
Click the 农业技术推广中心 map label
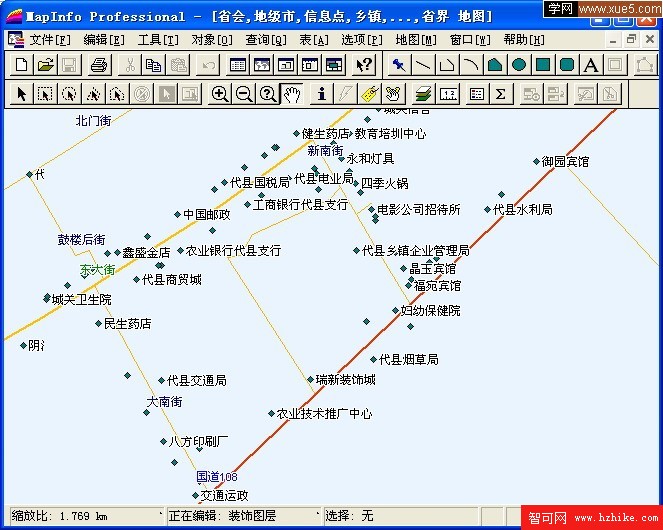(x=324, y=414)
